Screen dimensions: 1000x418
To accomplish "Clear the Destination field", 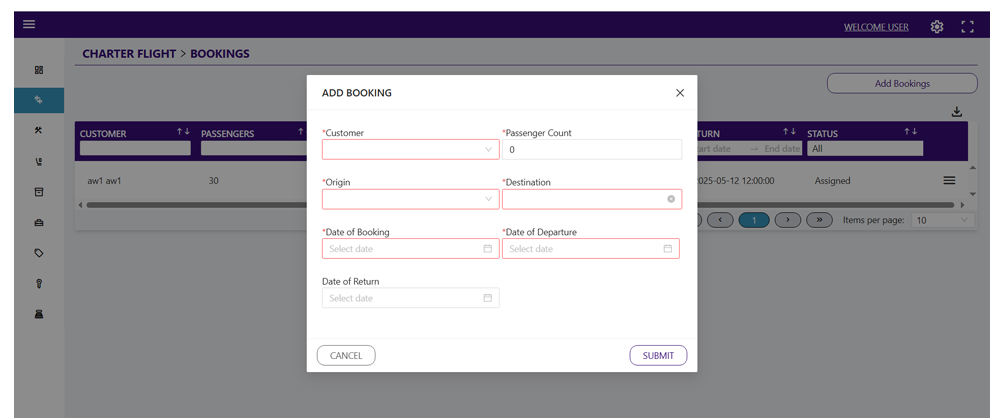I will (x=671, y=199).
